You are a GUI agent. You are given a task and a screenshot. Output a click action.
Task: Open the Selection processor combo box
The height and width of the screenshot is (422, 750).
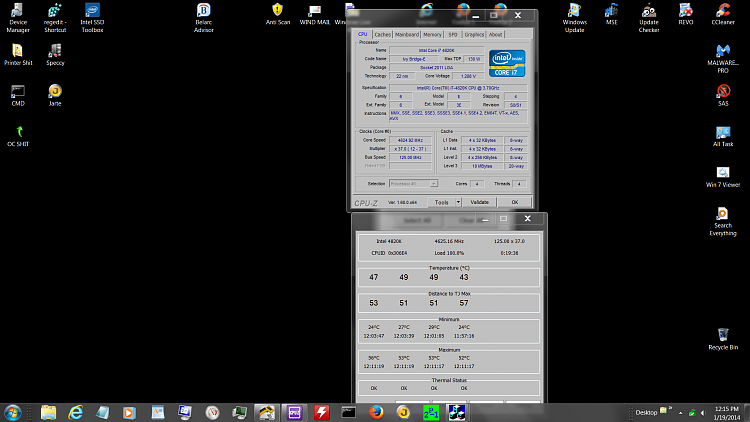[413, 184]
